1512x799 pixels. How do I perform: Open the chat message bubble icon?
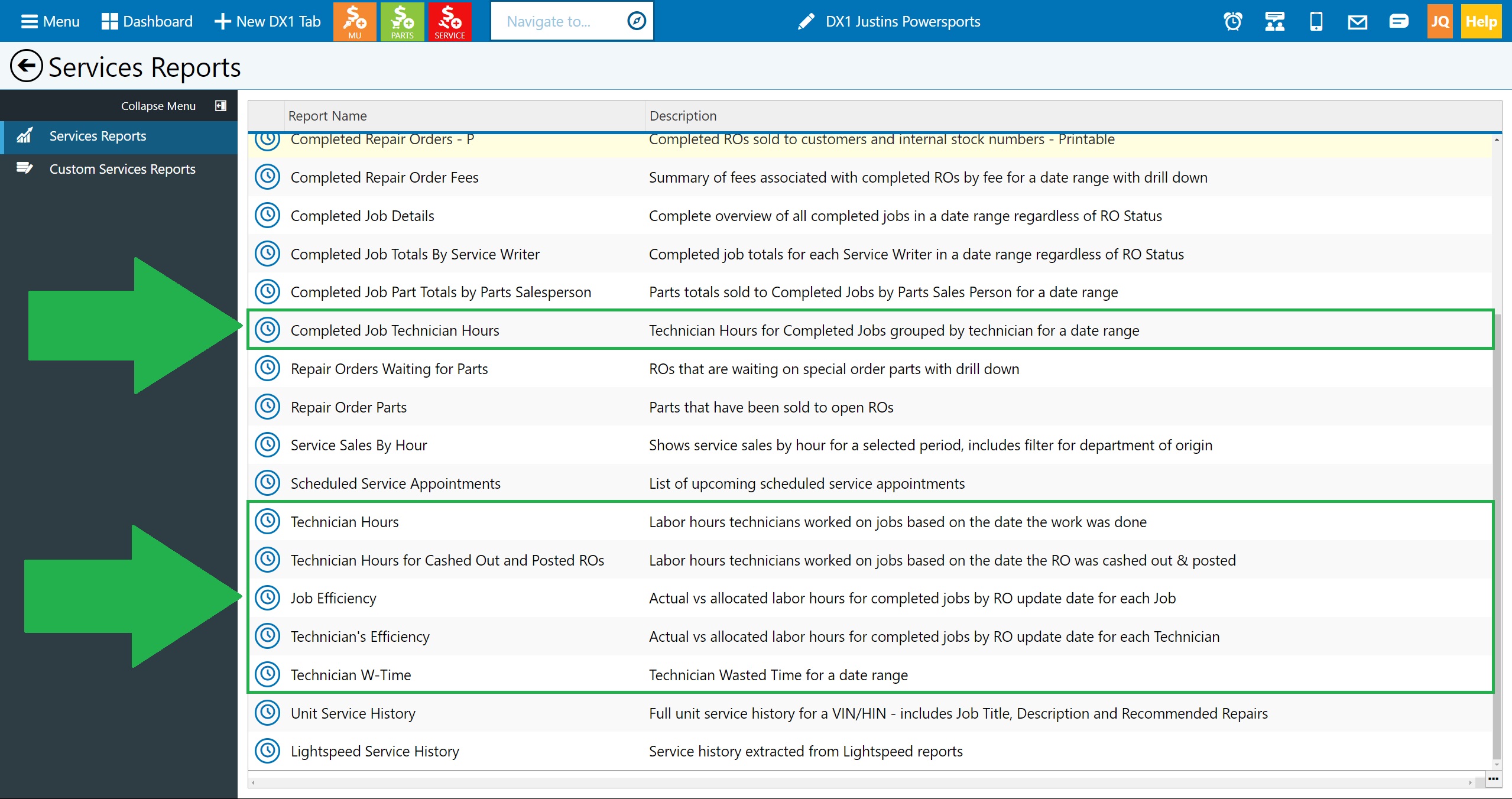(x=1399, y=22)
